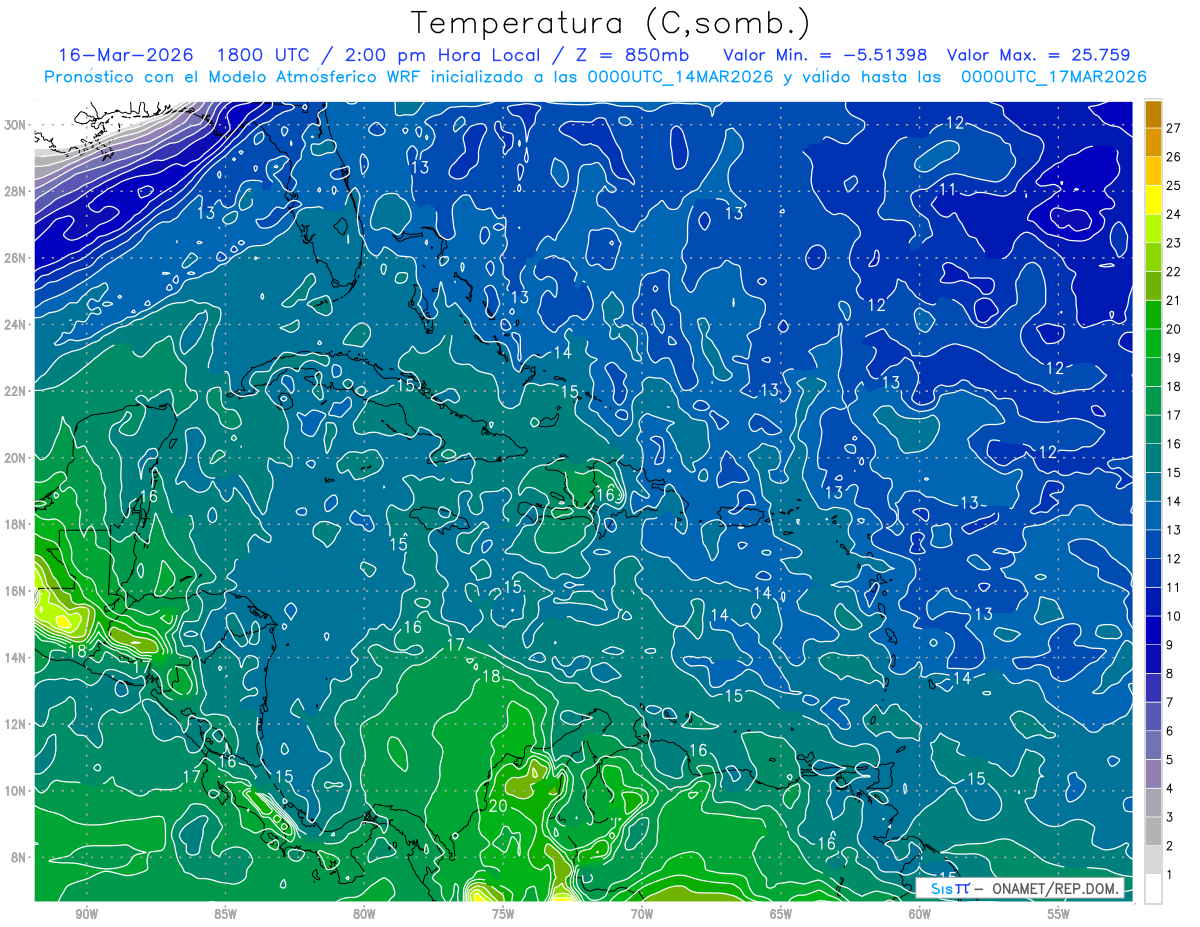Click the '28N' latitude axis label
Viewport: 1200px width, 927px height.
(x=16, y=191)
